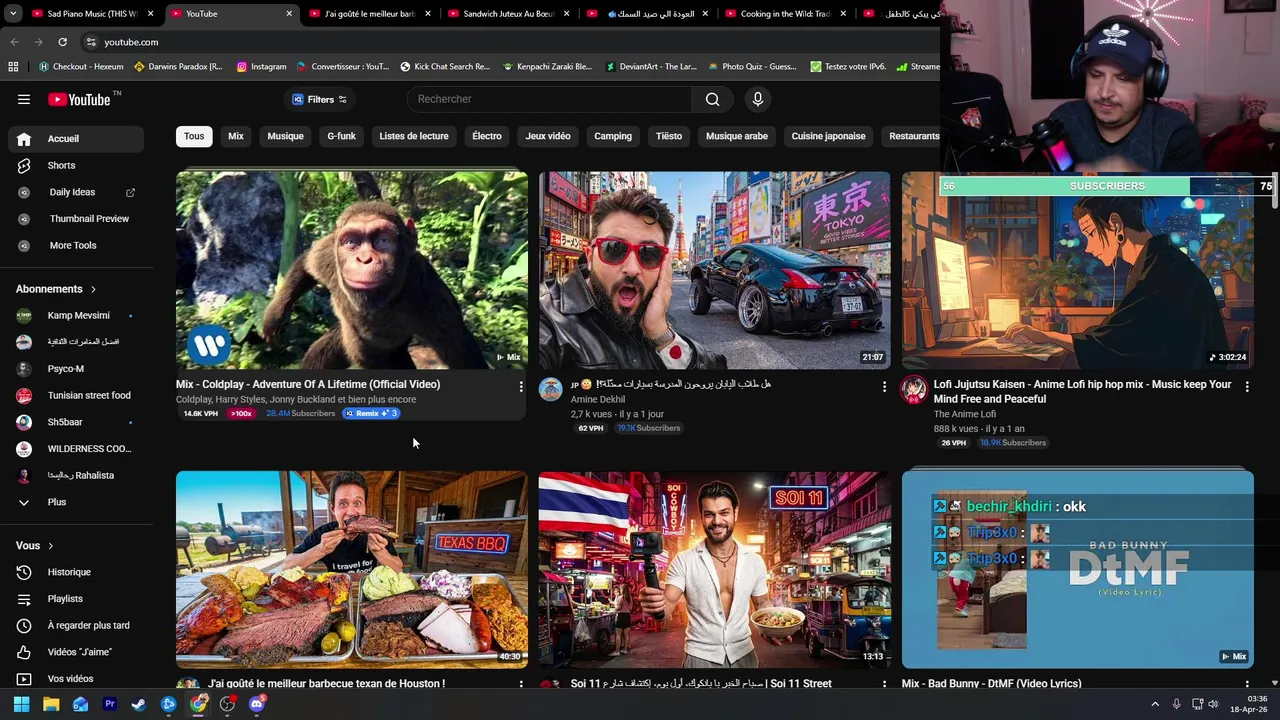This screenshot has width=1280, height=720.
Task: Open The Anime Lofi channel avatar
Action: [x=914, y=390]
